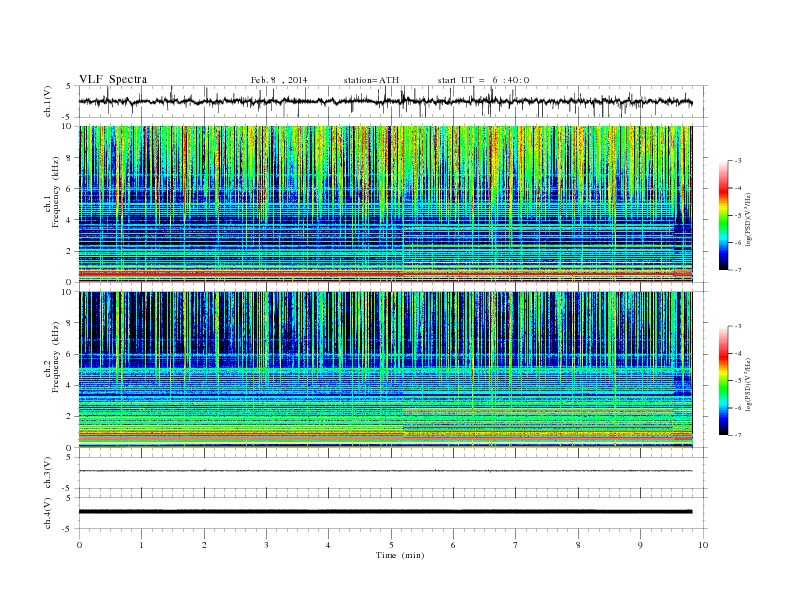Click '-5' on the ch.1 color bar scale

click(738, 216)
